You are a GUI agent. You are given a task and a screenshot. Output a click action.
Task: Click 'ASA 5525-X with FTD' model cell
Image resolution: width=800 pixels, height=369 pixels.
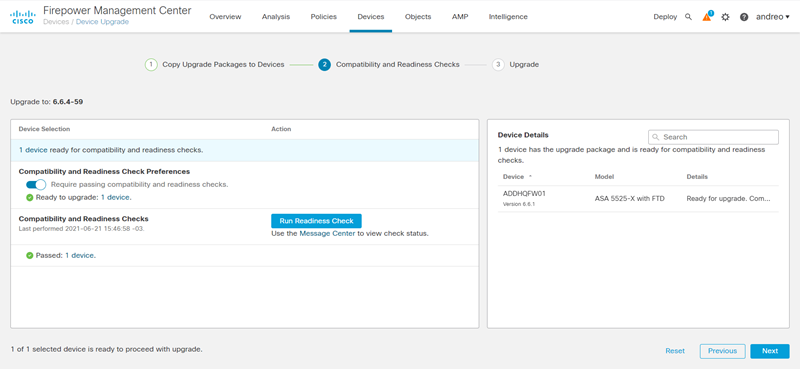point(630,199)
